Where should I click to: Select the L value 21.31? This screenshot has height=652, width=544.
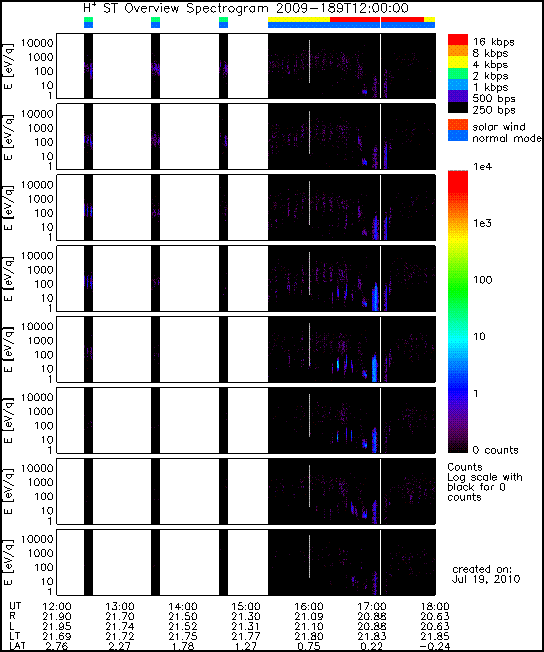coord(246,626)
